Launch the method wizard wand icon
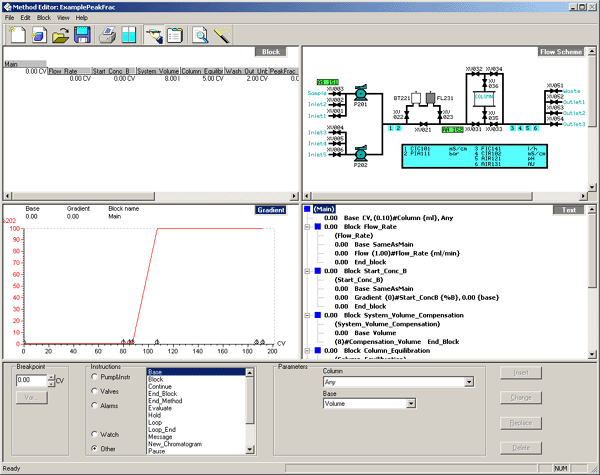This screenshot has width=600, height=475. (x=222, y=35)
